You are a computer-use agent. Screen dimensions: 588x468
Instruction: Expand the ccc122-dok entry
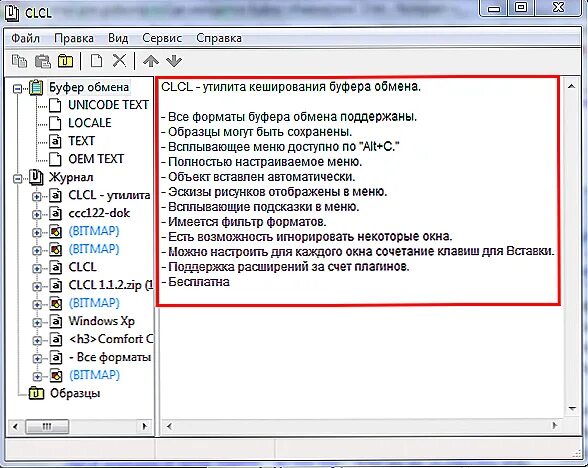[37, 214]
